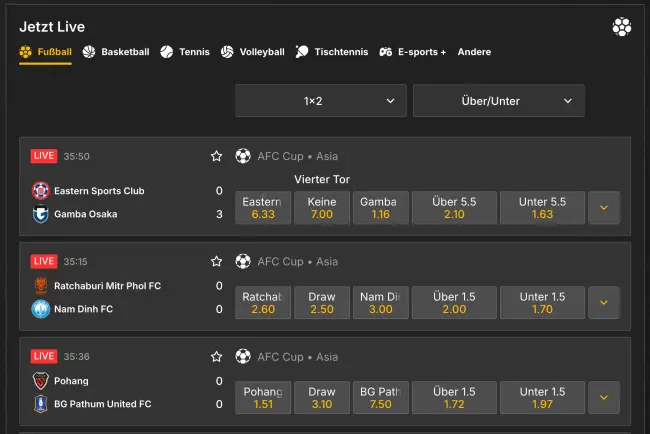Toggle favorite star for Ratchaburi vs Nam Dinh

point(216,261)
